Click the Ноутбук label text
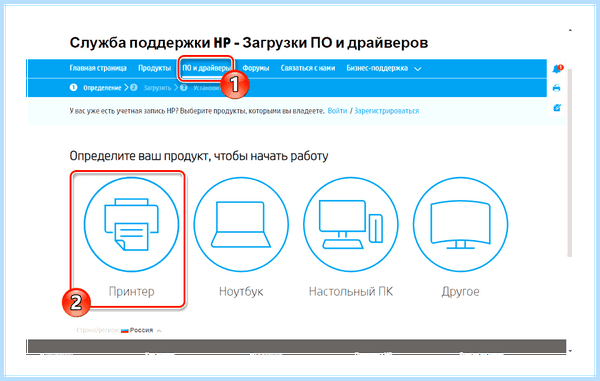Screen dimensions: 600x381 click(x=241, y=291)
